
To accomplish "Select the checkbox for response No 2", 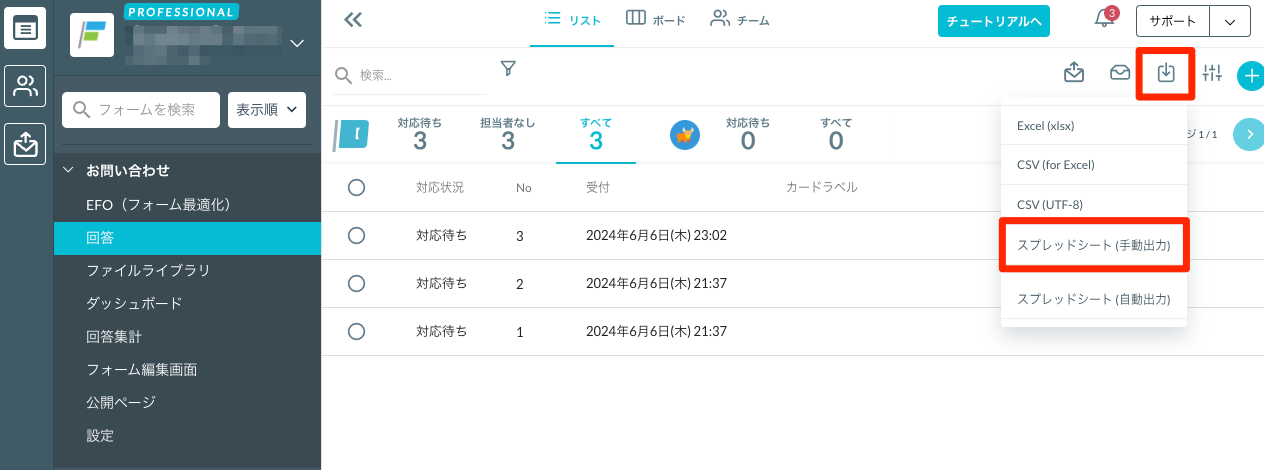I will (356, 283).
